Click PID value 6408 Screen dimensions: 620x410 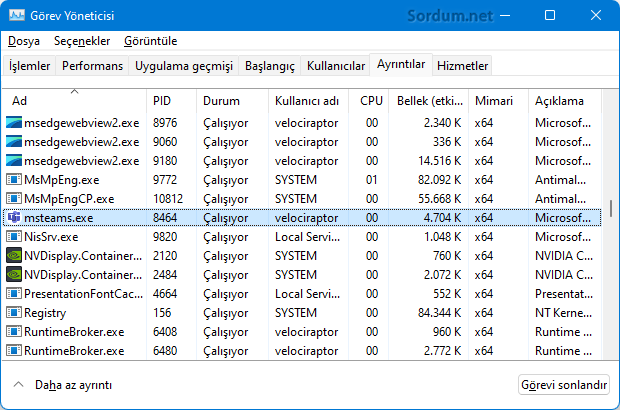[165, 332]
